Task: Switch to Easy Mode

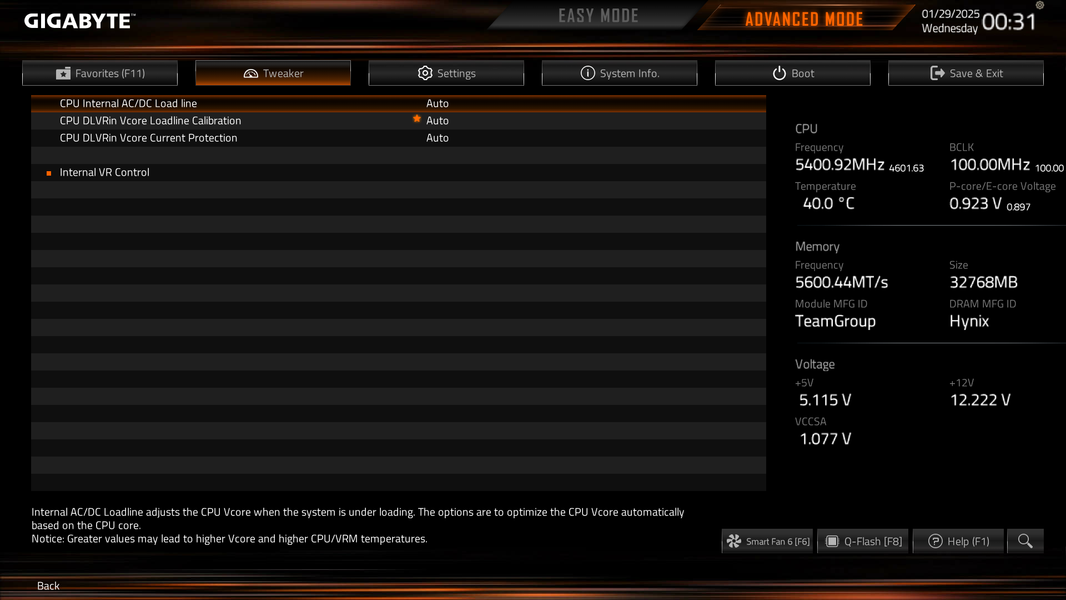Action: [x=598, y=16]
